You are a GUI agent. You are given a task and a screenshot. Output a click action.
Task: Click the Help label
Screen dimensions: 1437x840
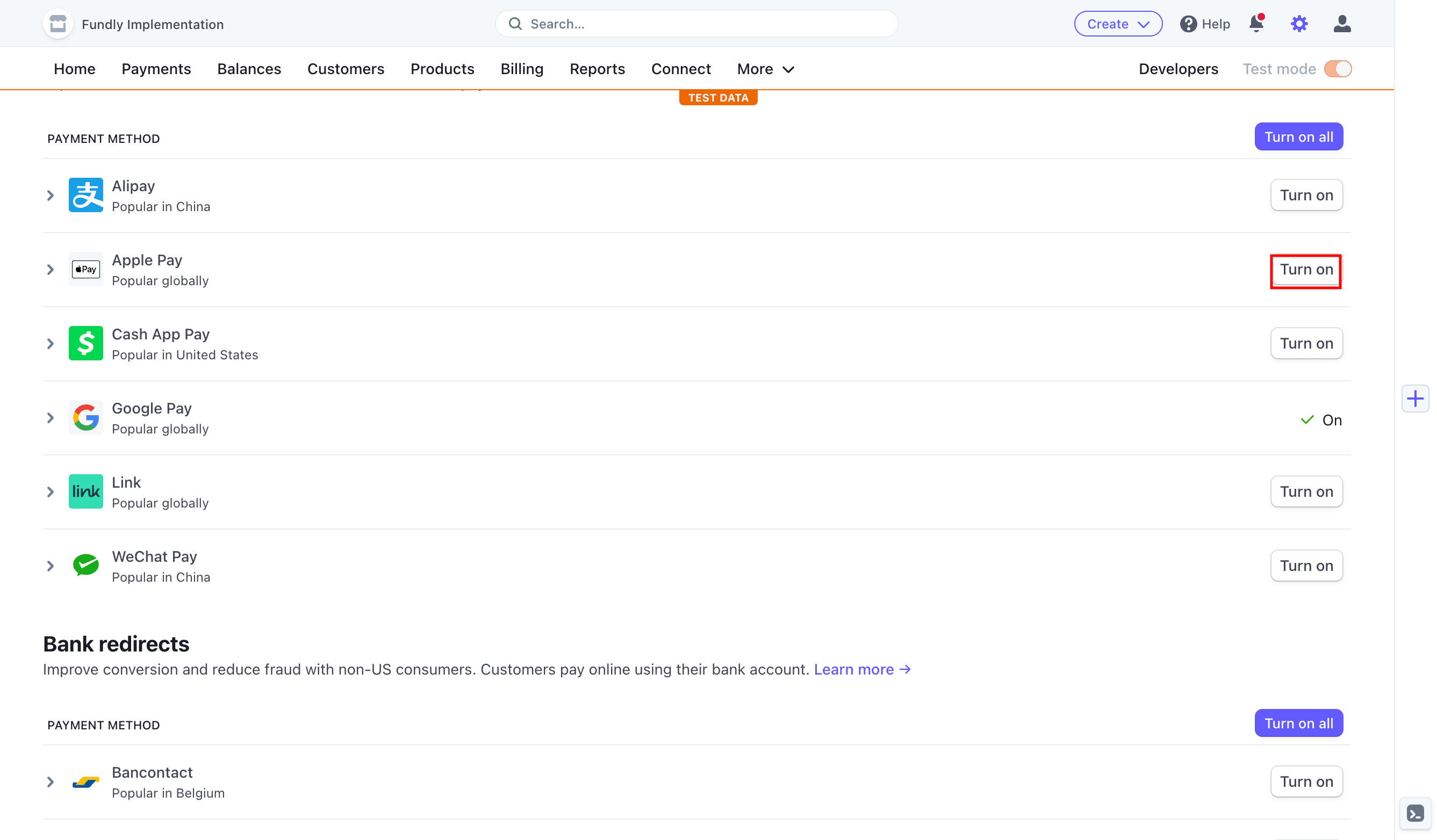[x=1216, y=24]
